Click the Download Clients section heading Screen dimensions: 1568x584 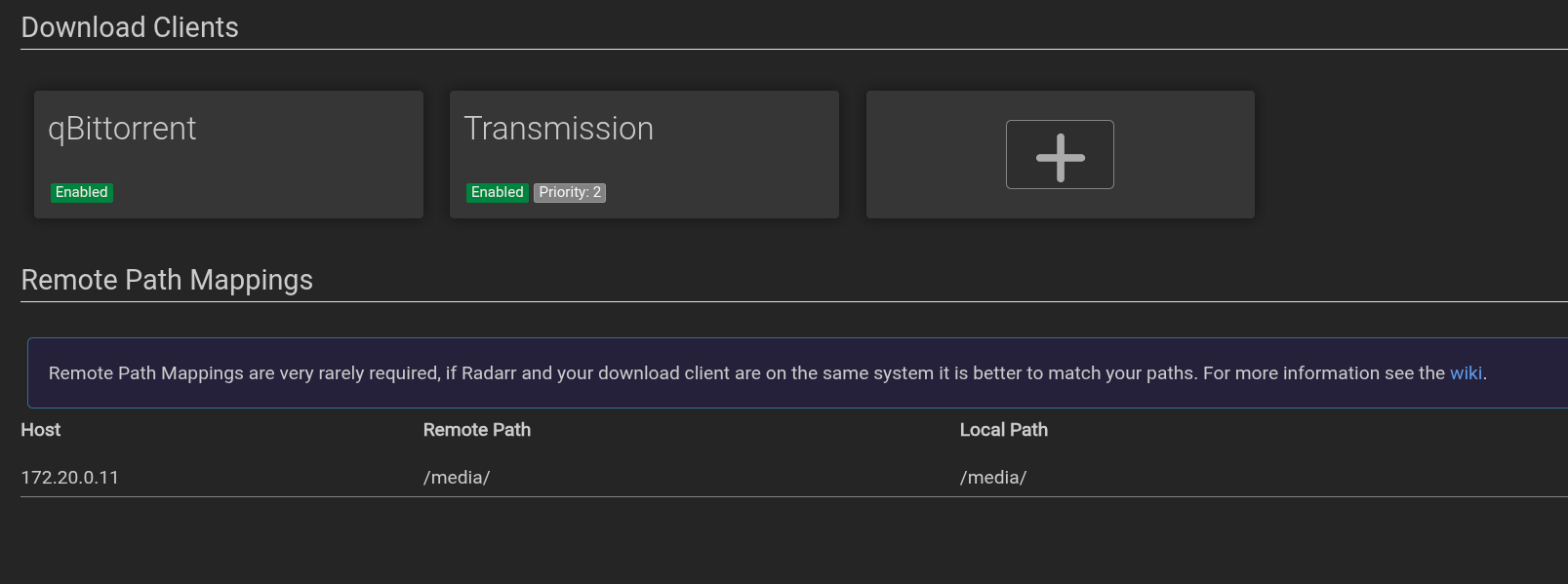(x=130, y=27)
